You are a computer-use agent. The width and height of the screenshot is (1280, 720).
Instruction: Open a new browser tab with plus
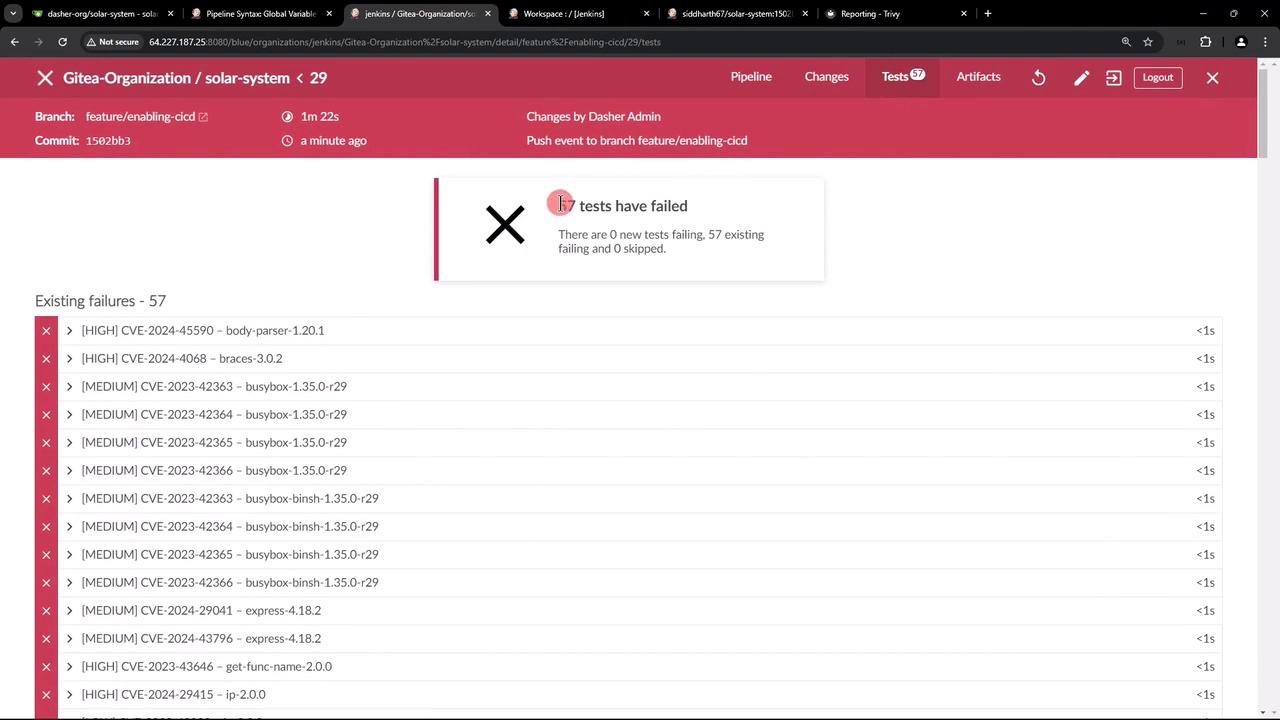pyautogui.click(x=987, y=14)
